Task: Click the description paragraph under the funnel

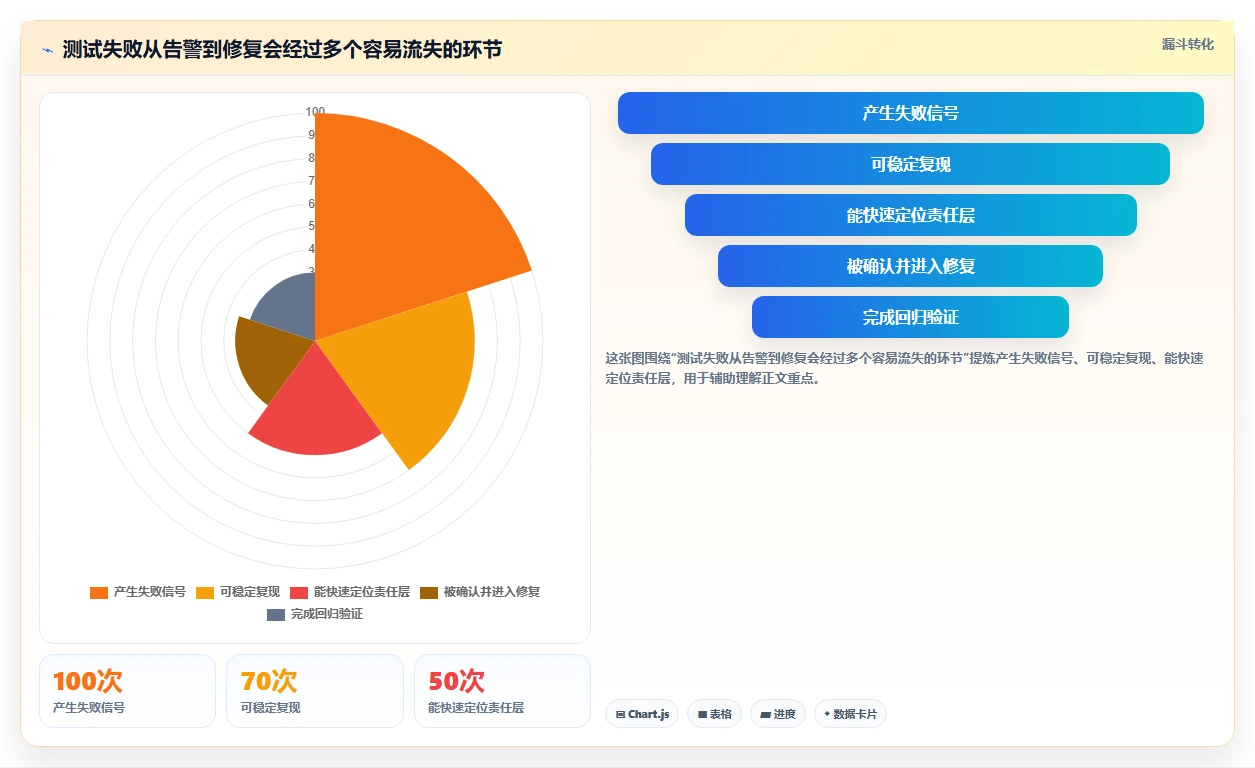Action: 904,368
